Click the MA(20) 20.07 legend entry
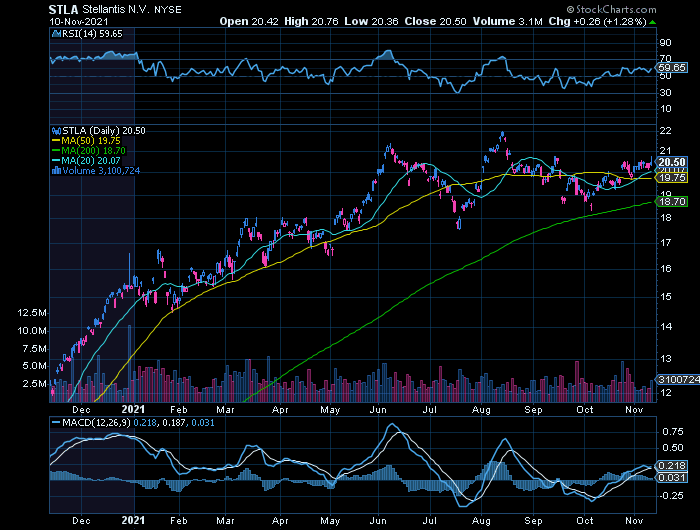This screenshot has height=530, width=700. (x=91, y=161)
